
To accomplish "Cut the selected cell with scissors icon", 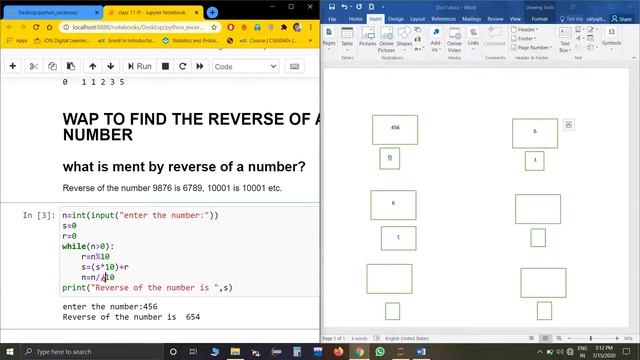I will tap(34, 66).
